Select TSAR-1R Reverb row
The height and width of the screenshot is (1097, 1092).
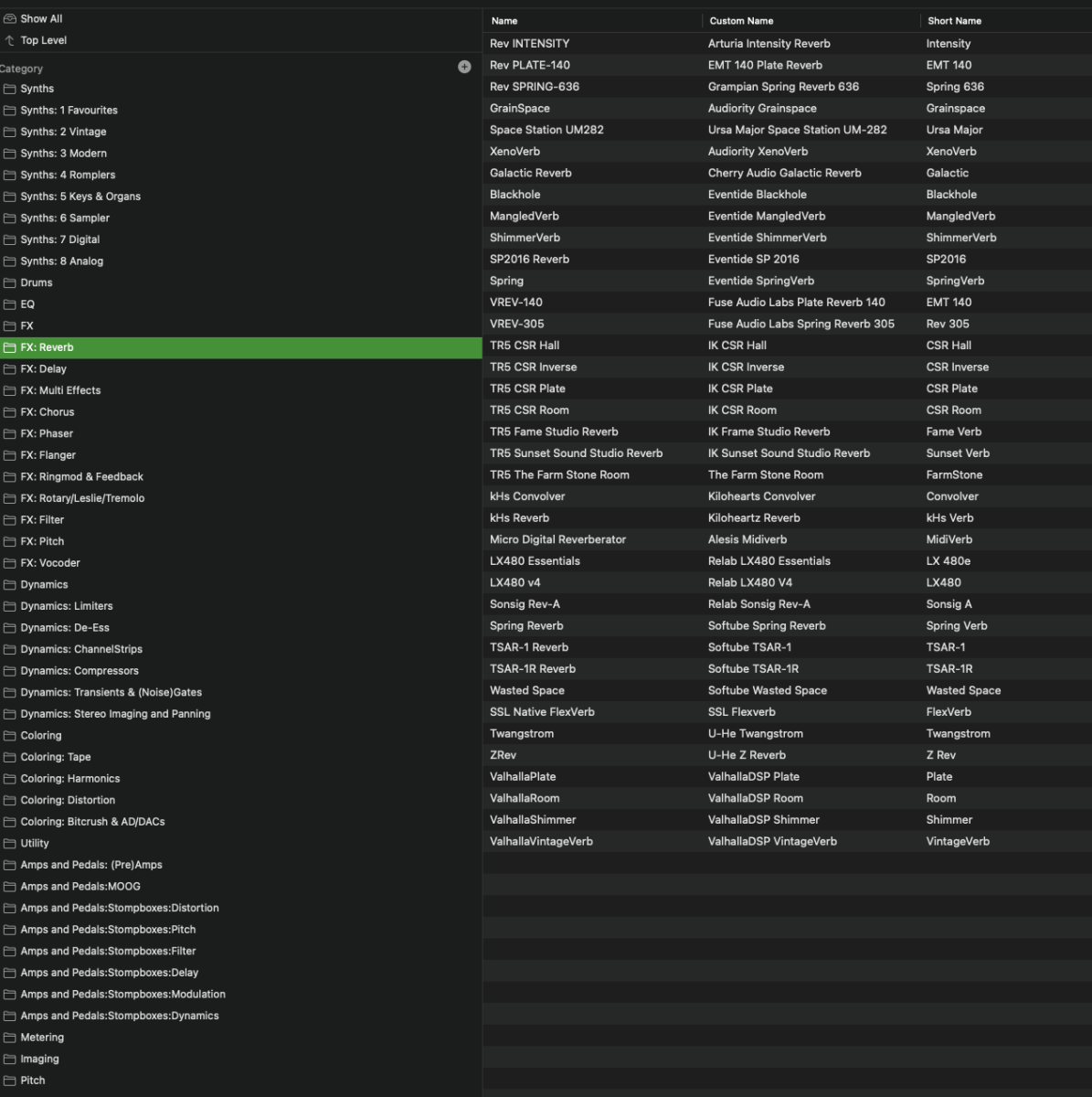coord(787,669)
